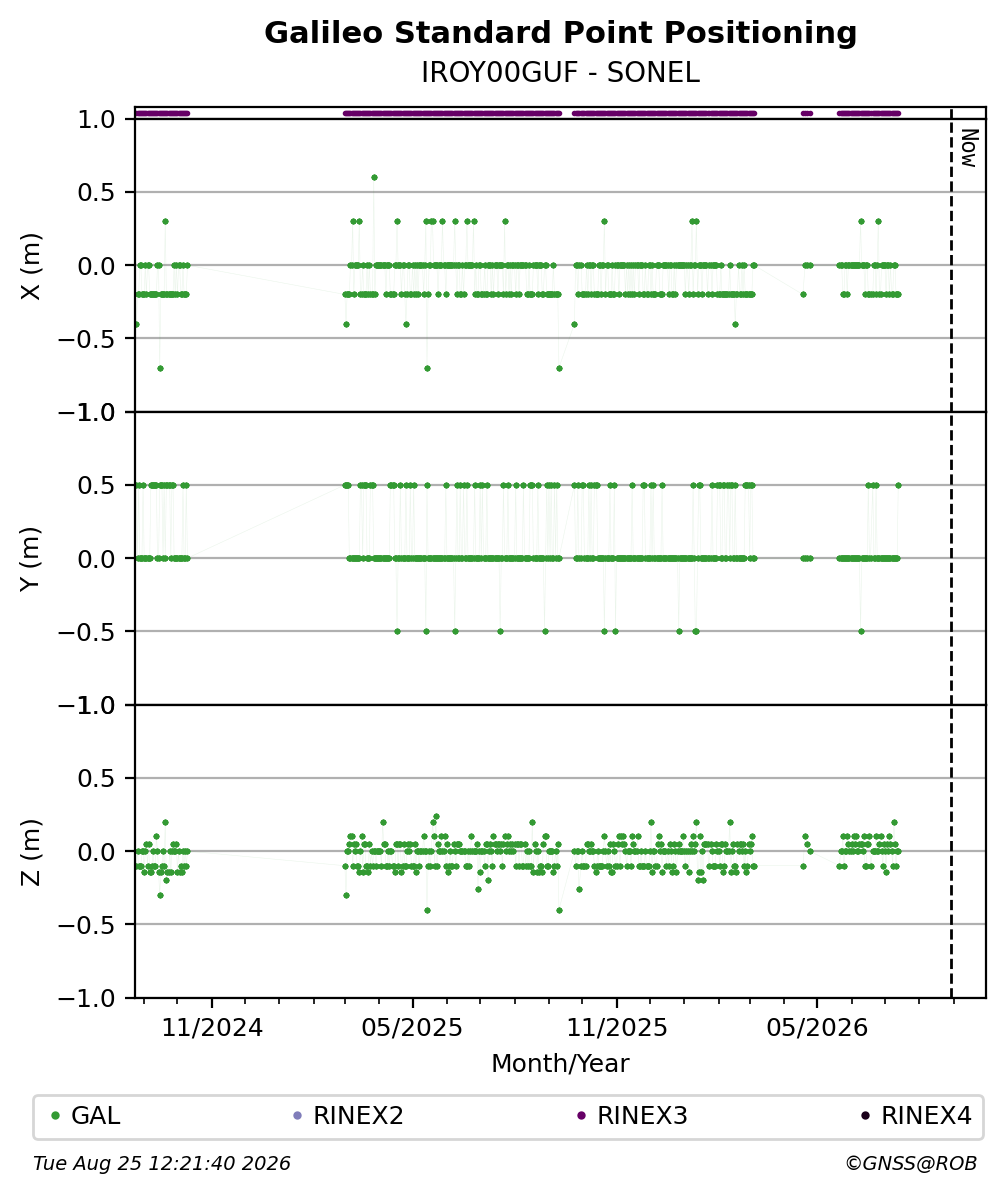Click the subtitle 'IROY00GUF - SONEL'
The height and width of the screenshot is (1194, 1005).
[560, 73]
